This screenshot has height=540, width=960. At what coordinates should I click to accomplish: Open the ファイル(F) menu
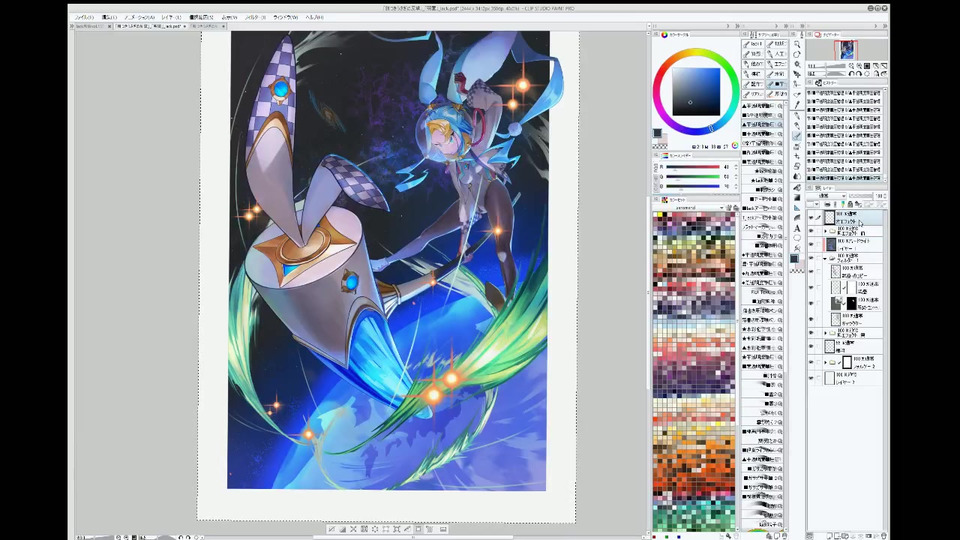(84, 17)
